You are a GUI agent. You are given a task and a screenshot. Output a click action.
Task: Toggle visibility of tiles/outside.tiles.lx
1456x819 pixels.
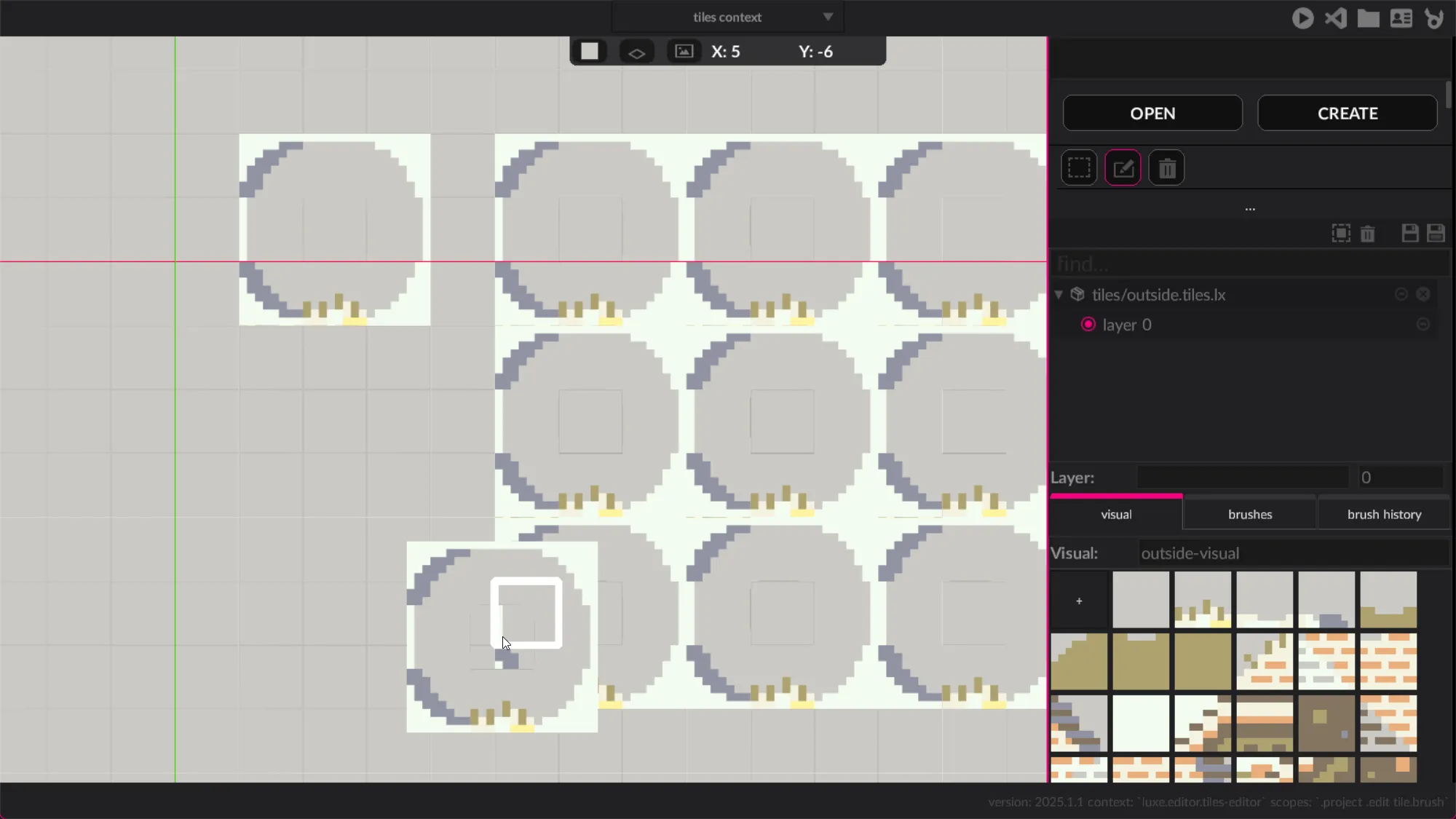tap(1401, 294)
